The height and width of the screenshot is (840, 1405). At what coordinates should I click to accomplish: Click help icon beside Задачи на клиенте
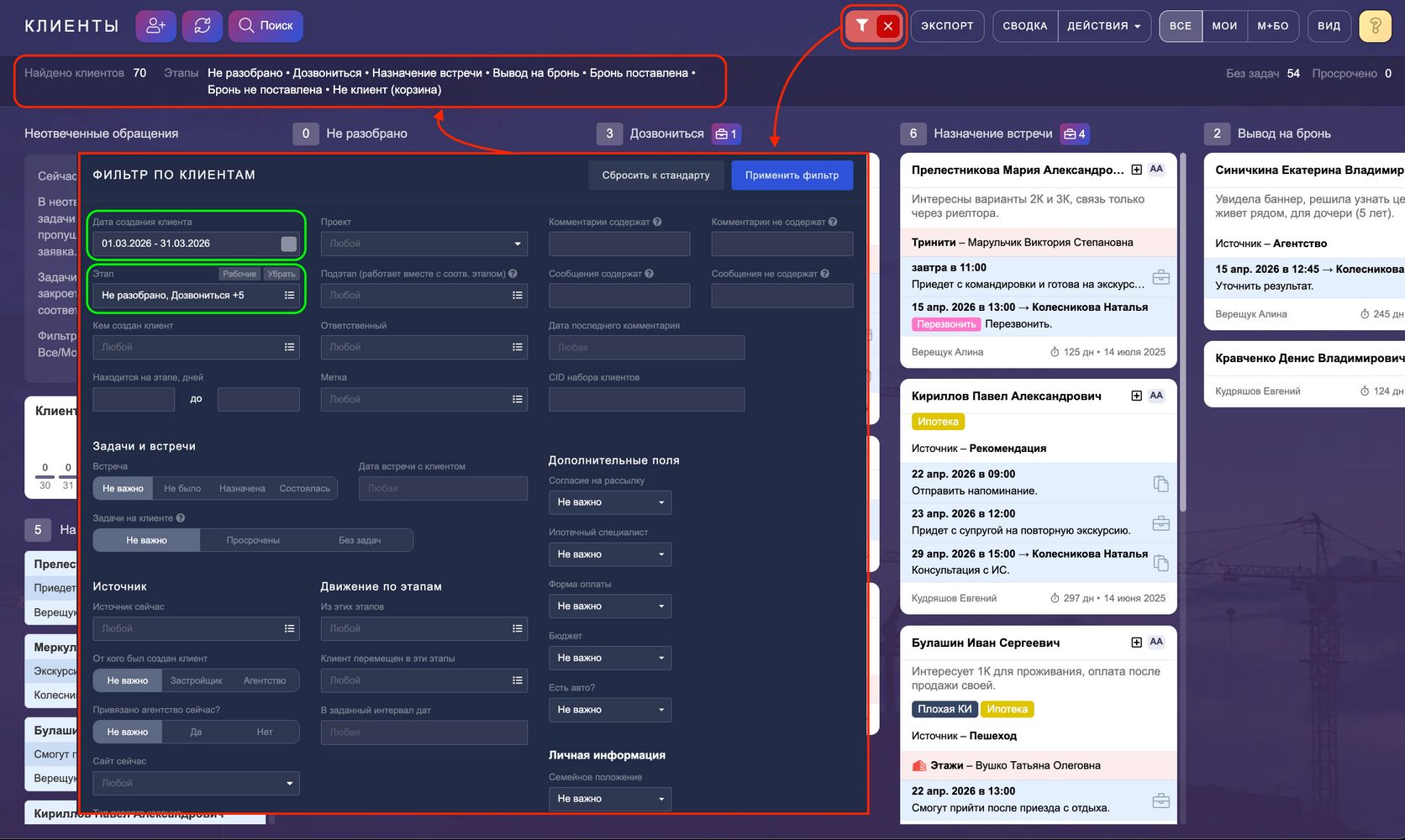[181, 518]
